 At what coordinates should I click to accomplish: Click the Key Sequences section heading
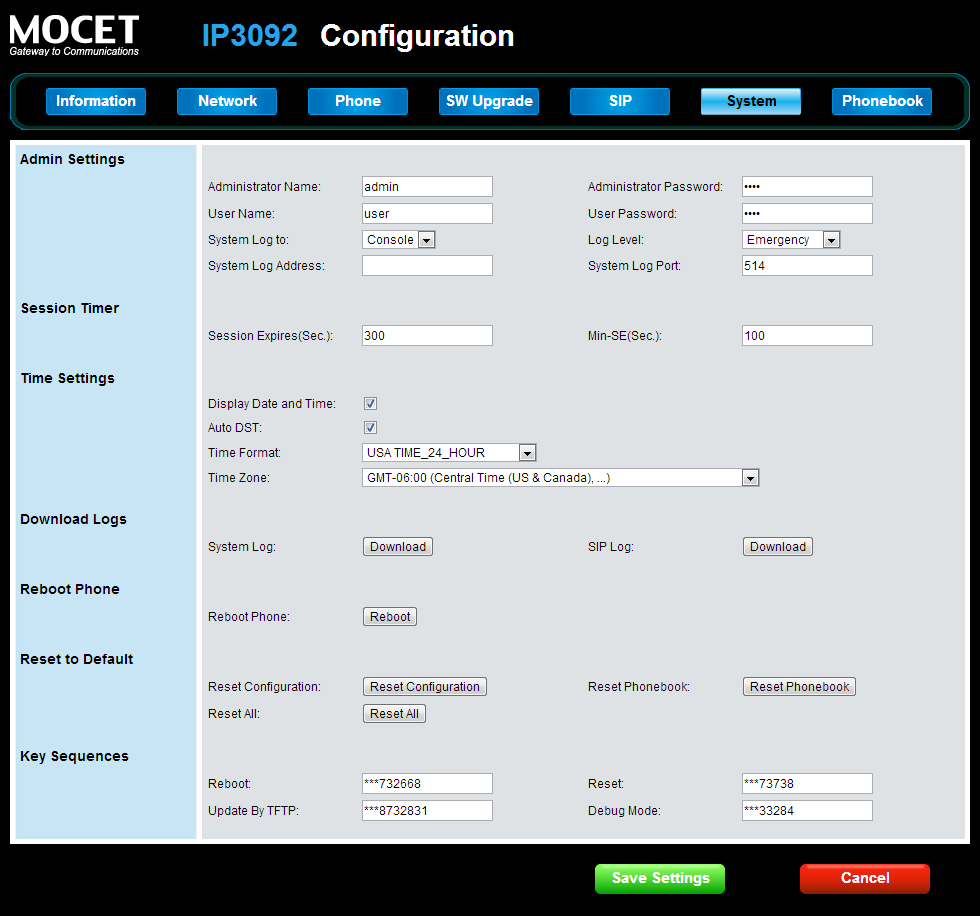[74, 756]
